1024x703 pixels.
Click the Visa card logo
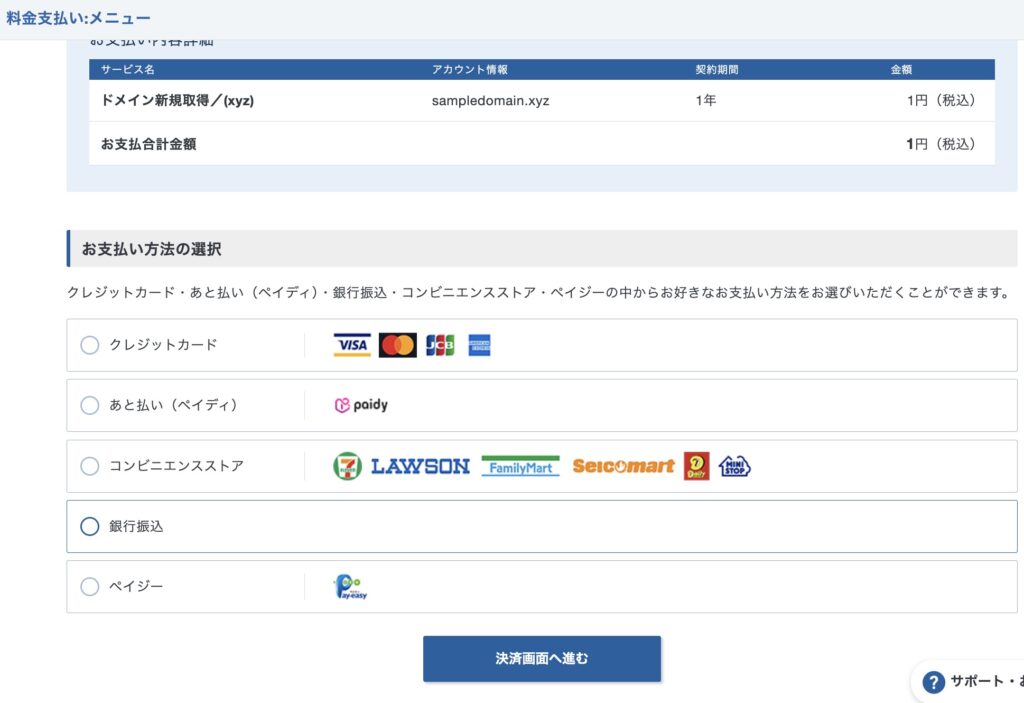pos(352,345)
